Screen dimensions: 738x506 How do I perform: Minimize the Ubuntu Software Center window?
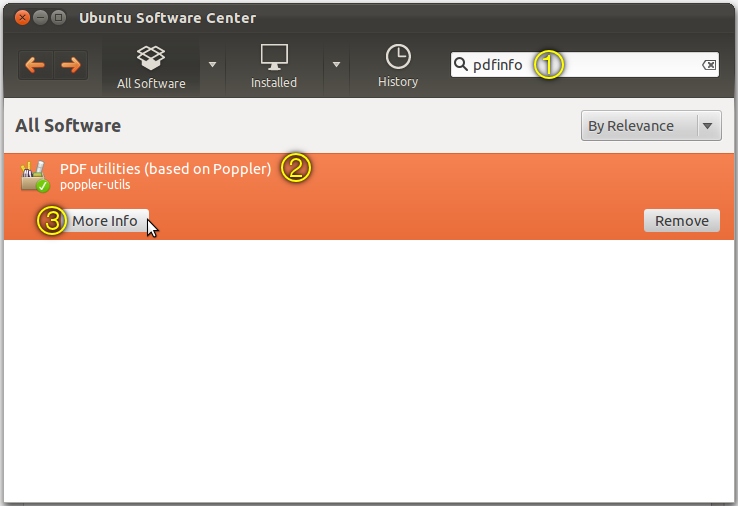click(40, 18)
